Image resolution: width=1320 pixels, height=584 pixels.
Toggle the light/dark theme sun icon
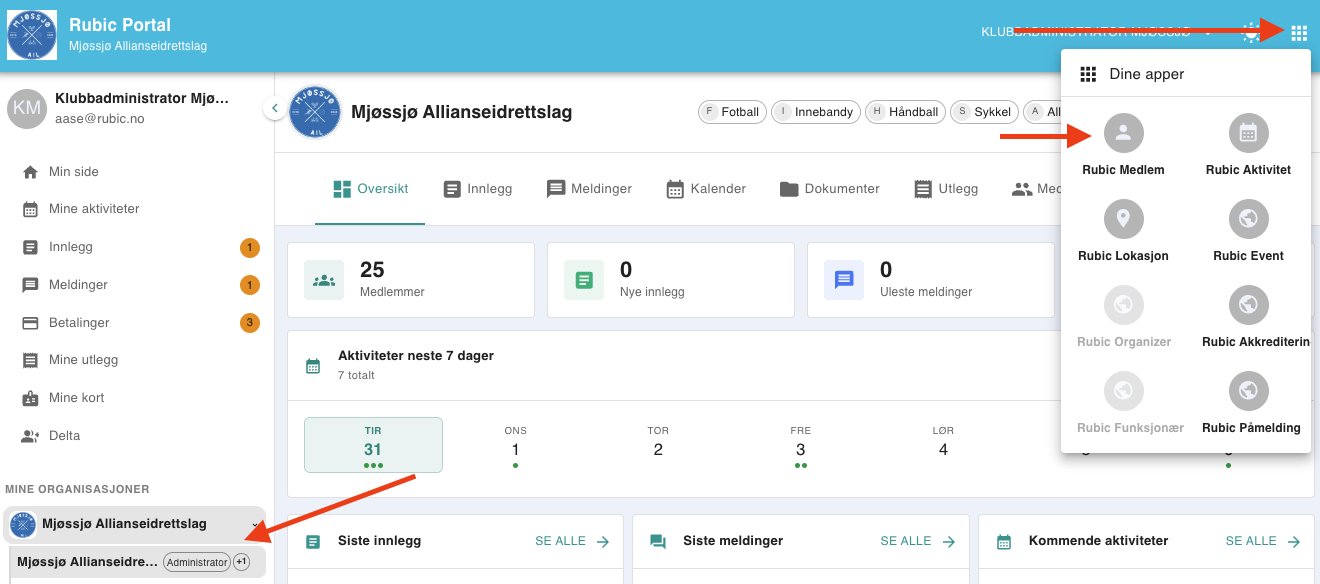pos(1251,33)
